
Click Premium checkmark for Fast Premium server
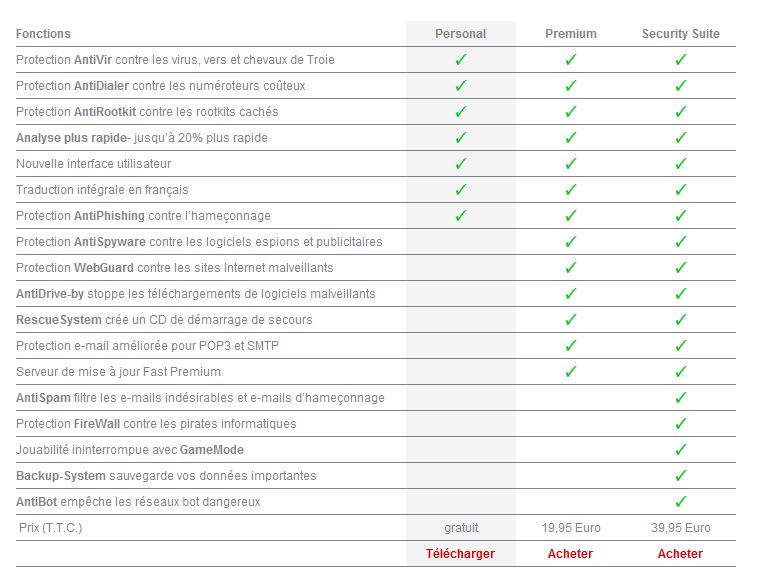pyautogui.click(x=571, y=372)
